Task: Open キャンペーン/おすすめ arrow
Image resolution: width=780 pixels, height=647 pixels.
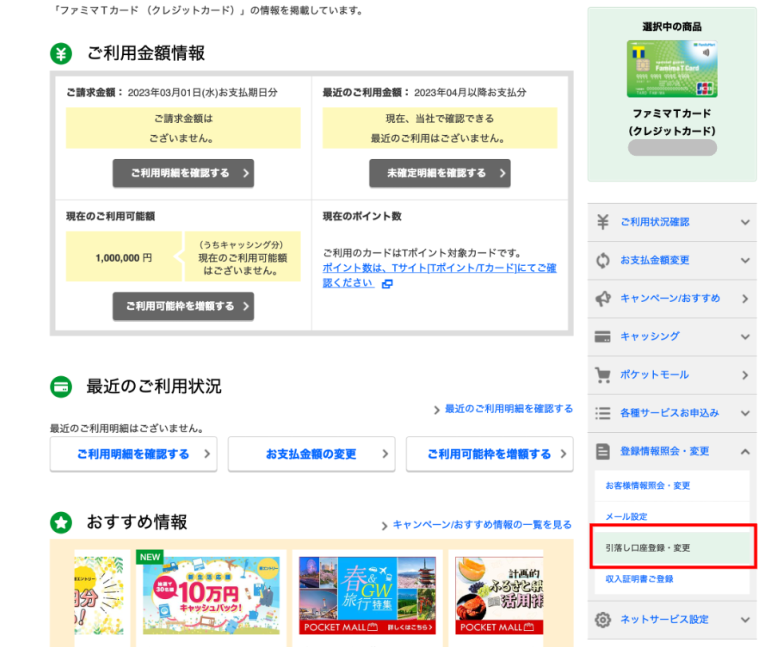Action: point(745,299)
